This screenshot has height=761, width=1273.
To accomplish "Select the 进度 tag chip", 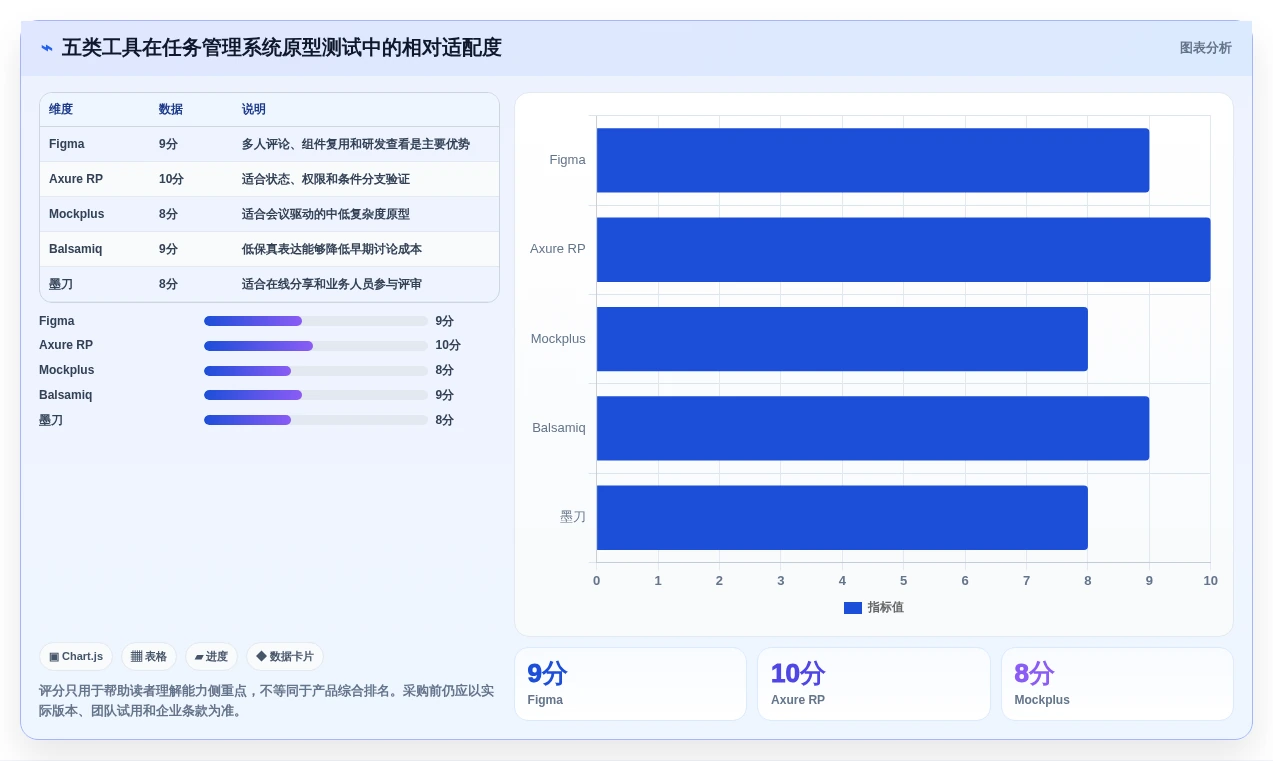I will point(211,657).
